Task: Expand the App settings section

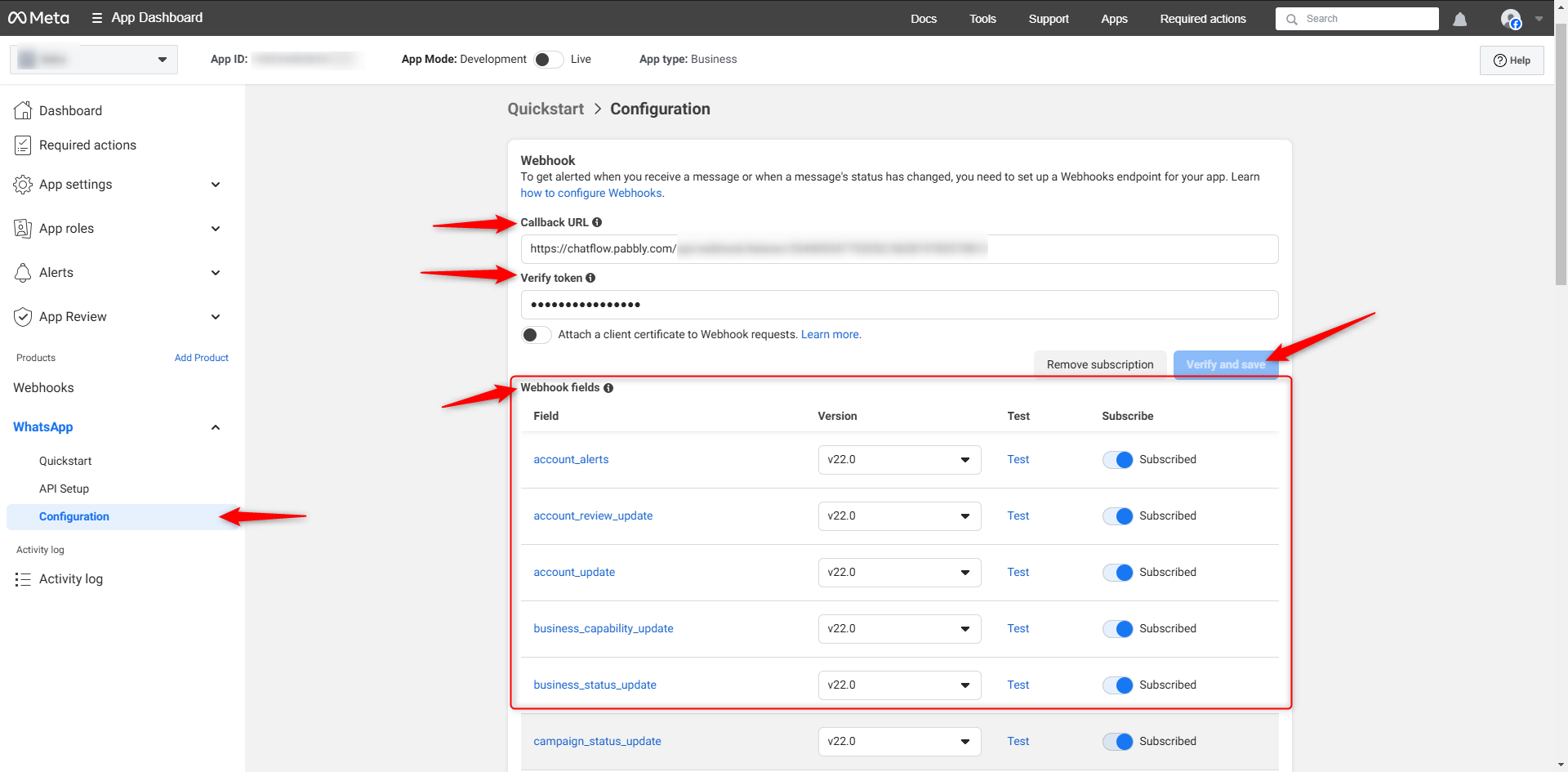Action: pos(216,185)
